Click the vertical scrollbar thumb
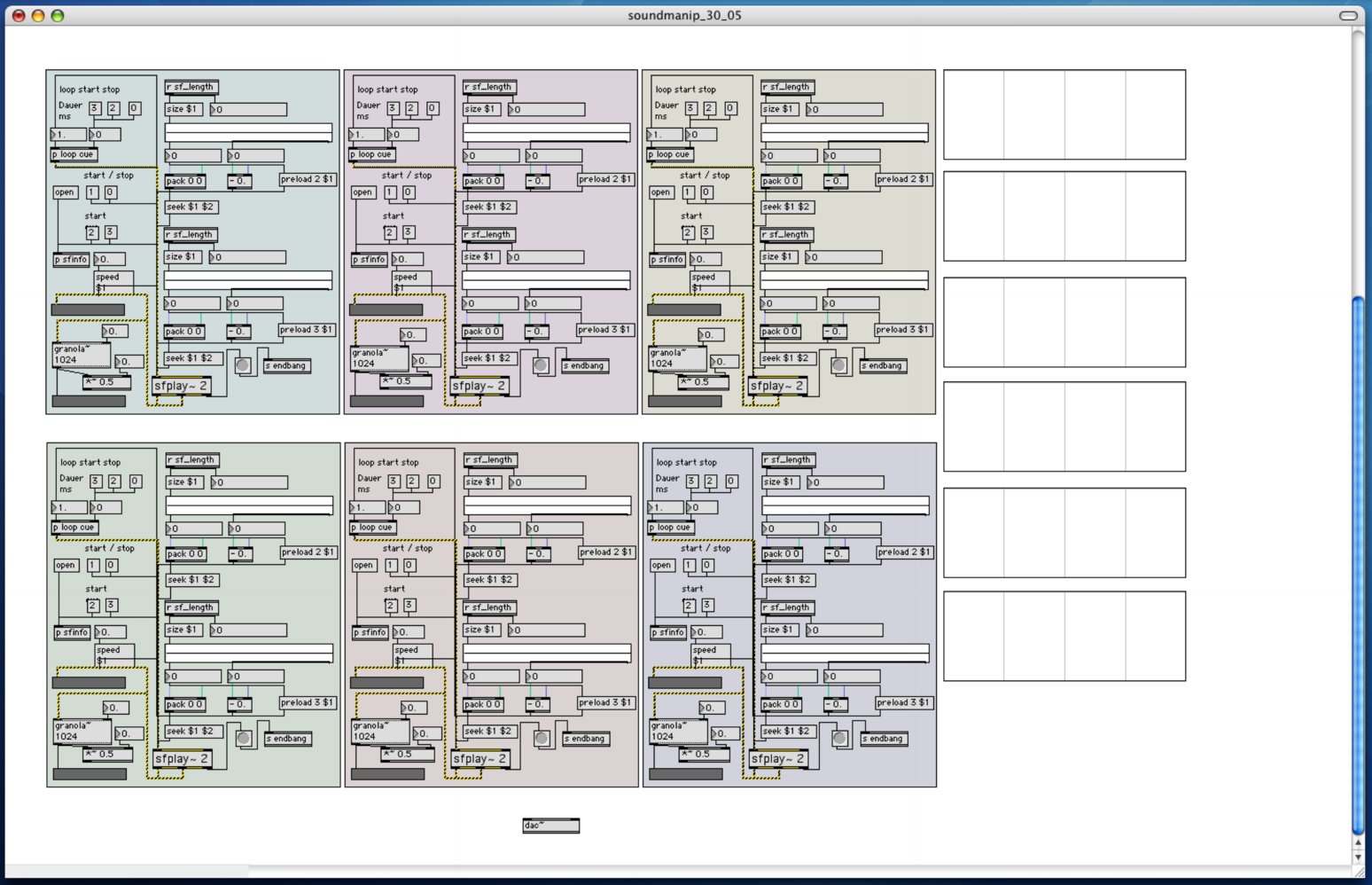Screen dimensions: 1372x885 click(x=1358, y=565)
